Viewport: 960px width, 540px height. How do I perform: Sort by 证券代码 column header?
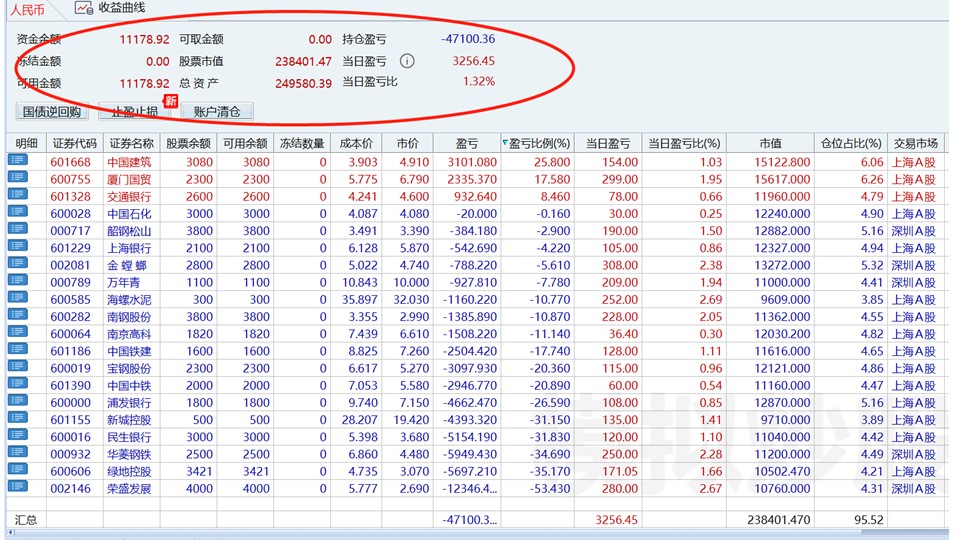pos(75,143)
